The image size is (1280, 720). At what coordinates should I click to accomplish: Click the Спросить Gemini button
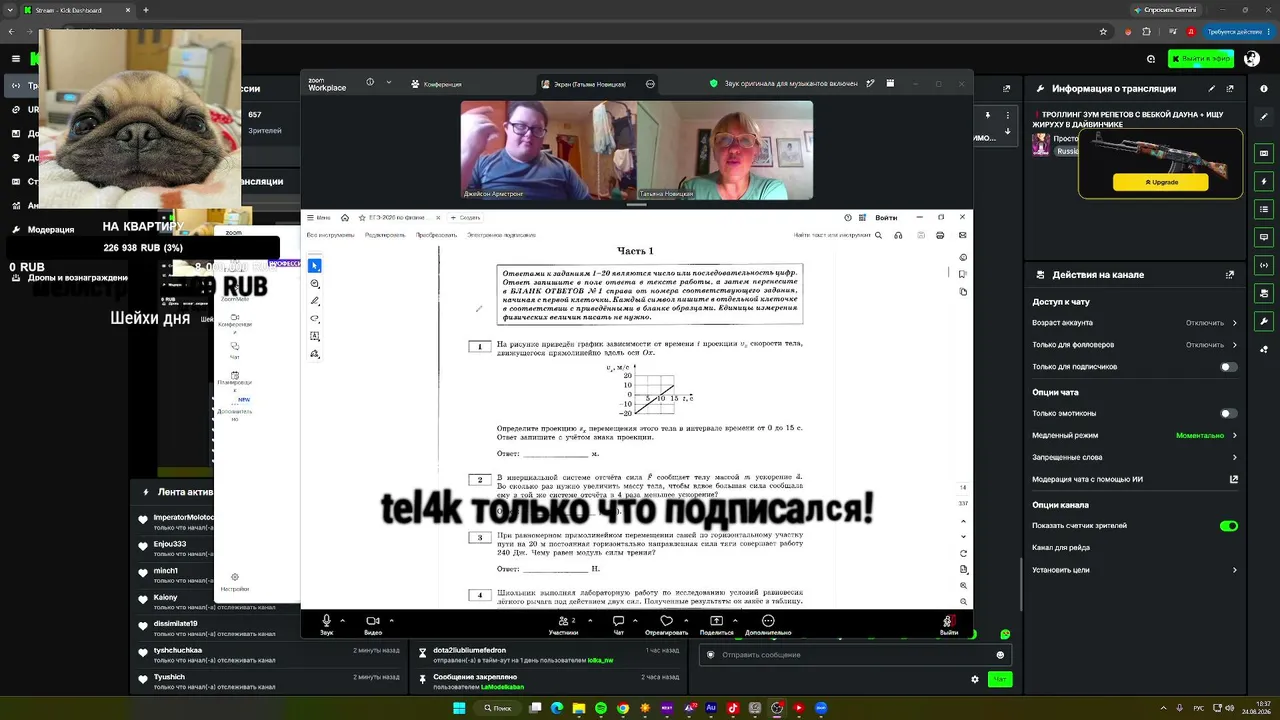click(x=1164, y=9)
